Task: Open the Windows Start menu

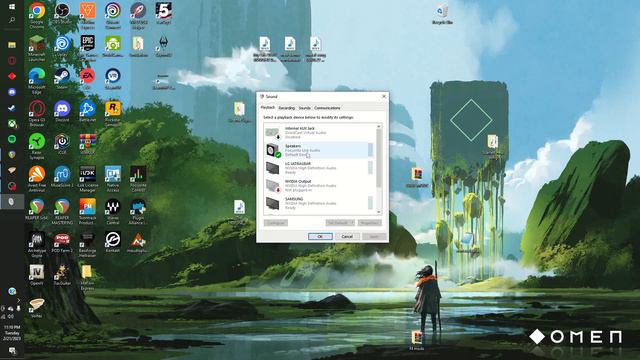Action: [12, 7]
